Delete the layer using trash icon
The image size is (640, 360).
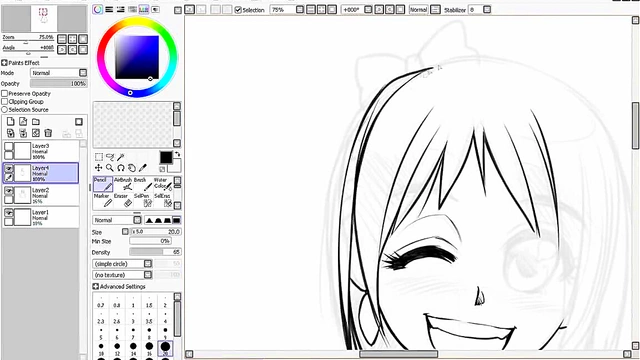48,133
